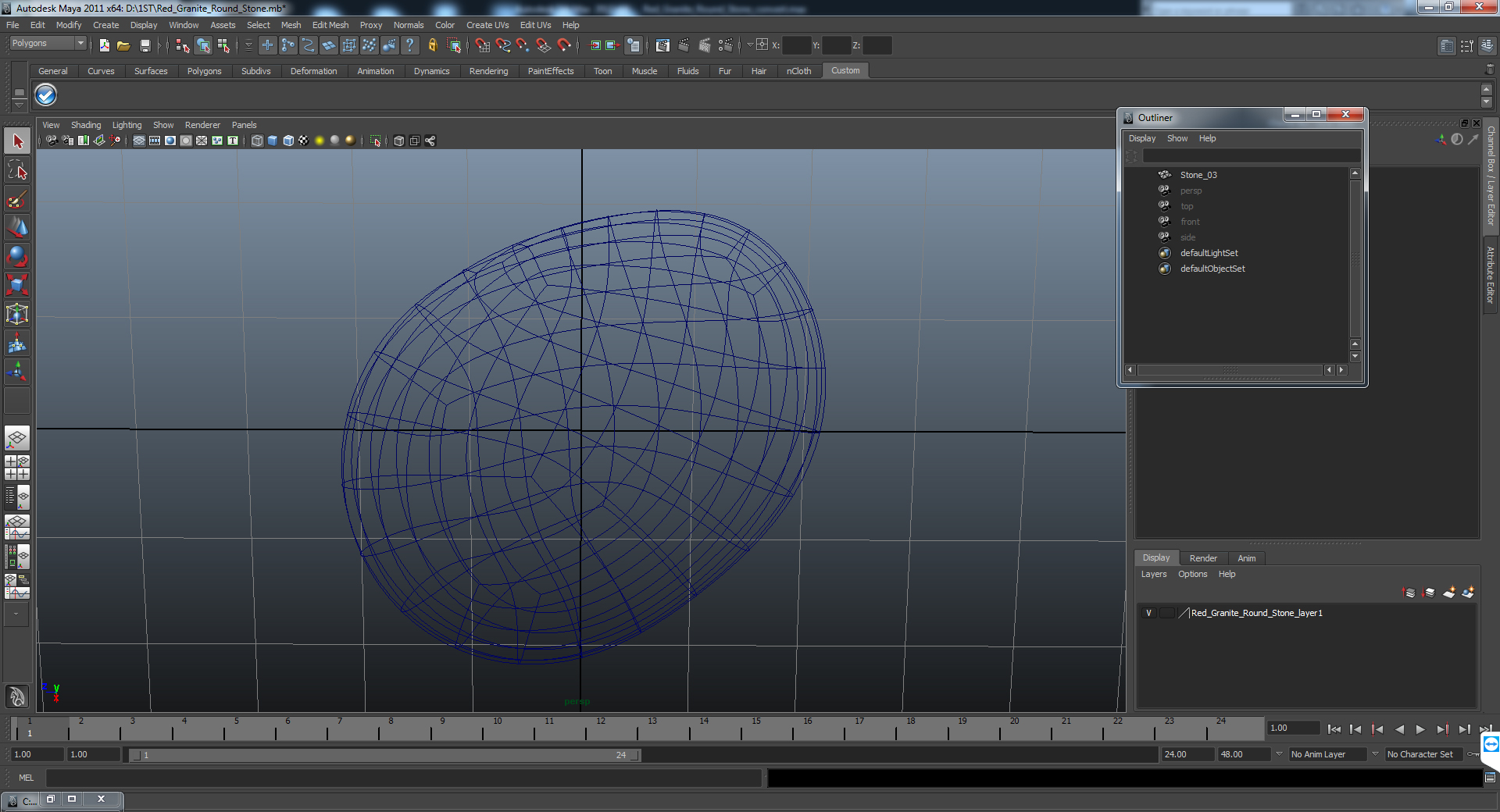Click the Red_Granite_Round_Stone_layer1 layer name
This screenshot has width=1500, height=812.
click(x=1256, y=613)
